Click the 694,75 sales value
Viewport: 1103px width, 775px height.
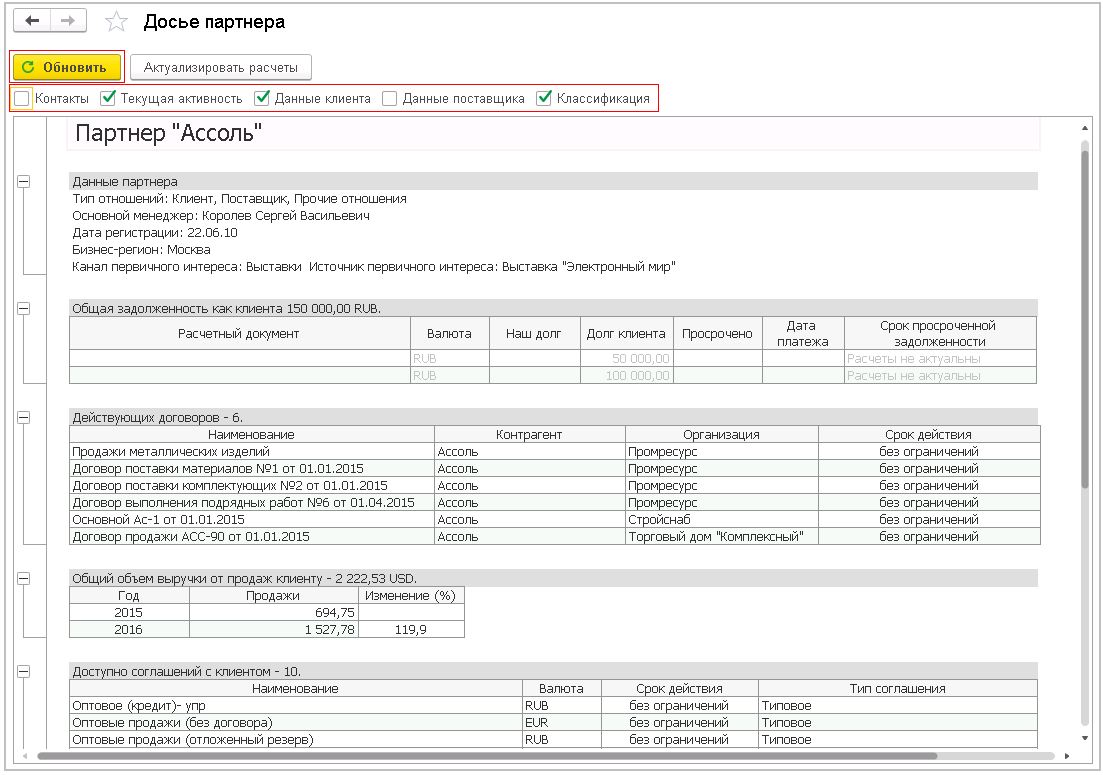coord(274,613)
